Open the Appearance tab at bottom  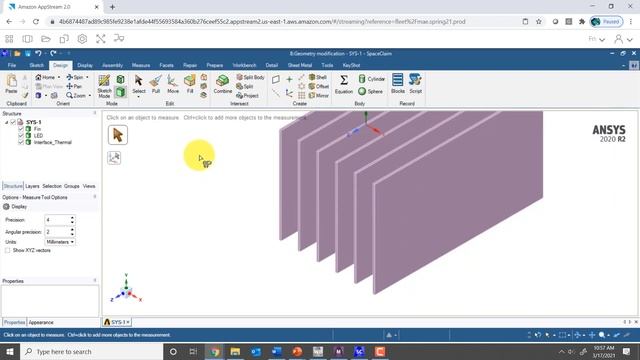[41, 322]
